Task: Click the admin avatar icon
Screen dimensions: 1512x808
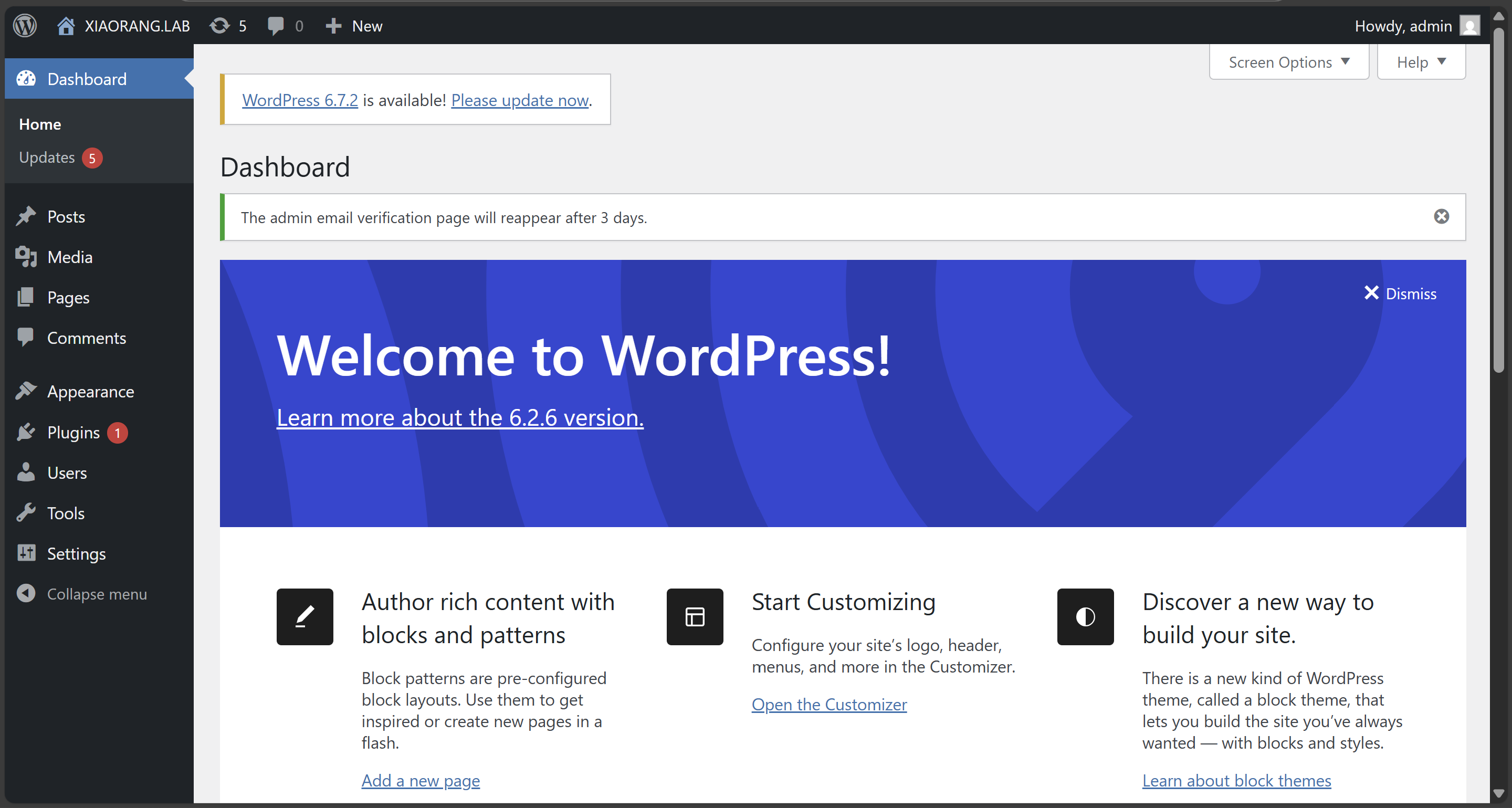Action: pyautogui.click(x=1470, y=26)
